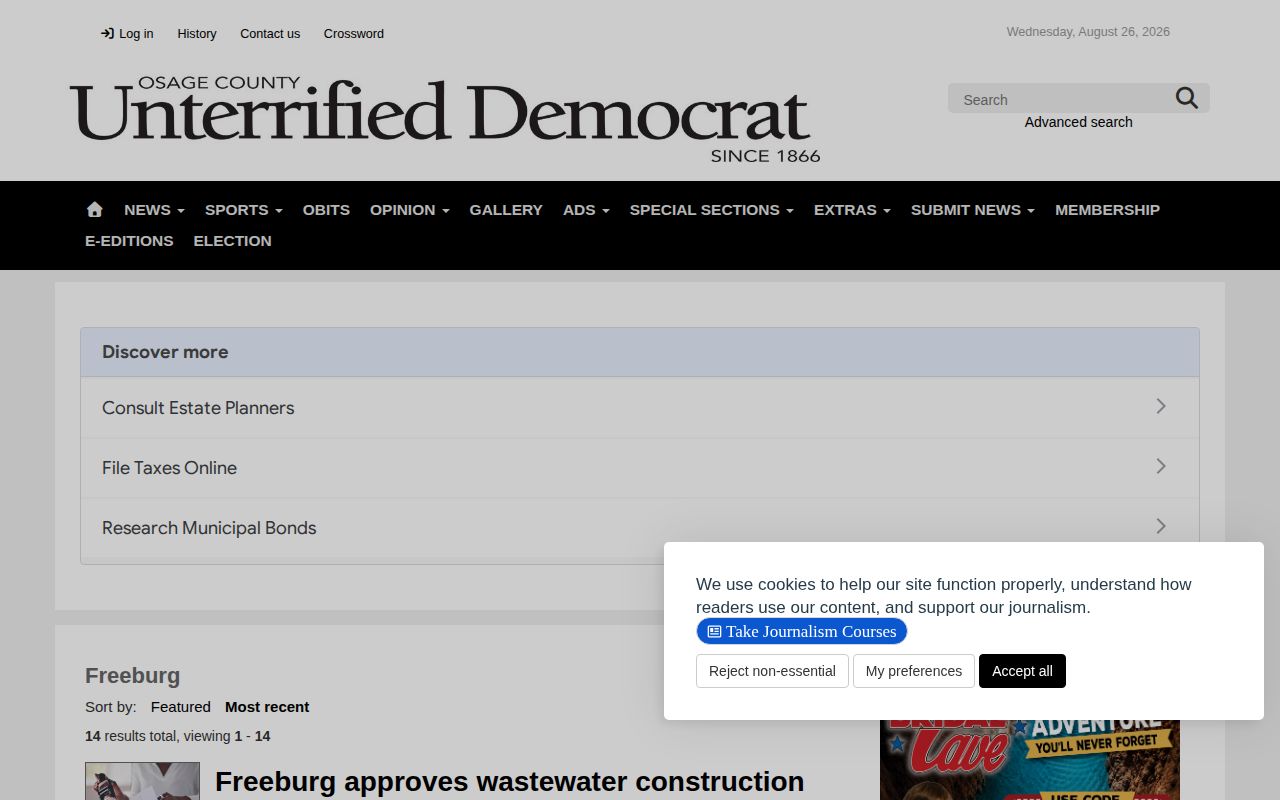Open the Obits section

pos(326,210)
